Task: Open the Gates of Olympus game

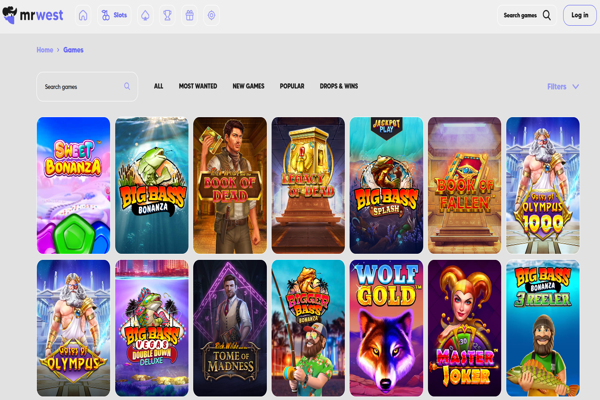Action: coord(73,328)
